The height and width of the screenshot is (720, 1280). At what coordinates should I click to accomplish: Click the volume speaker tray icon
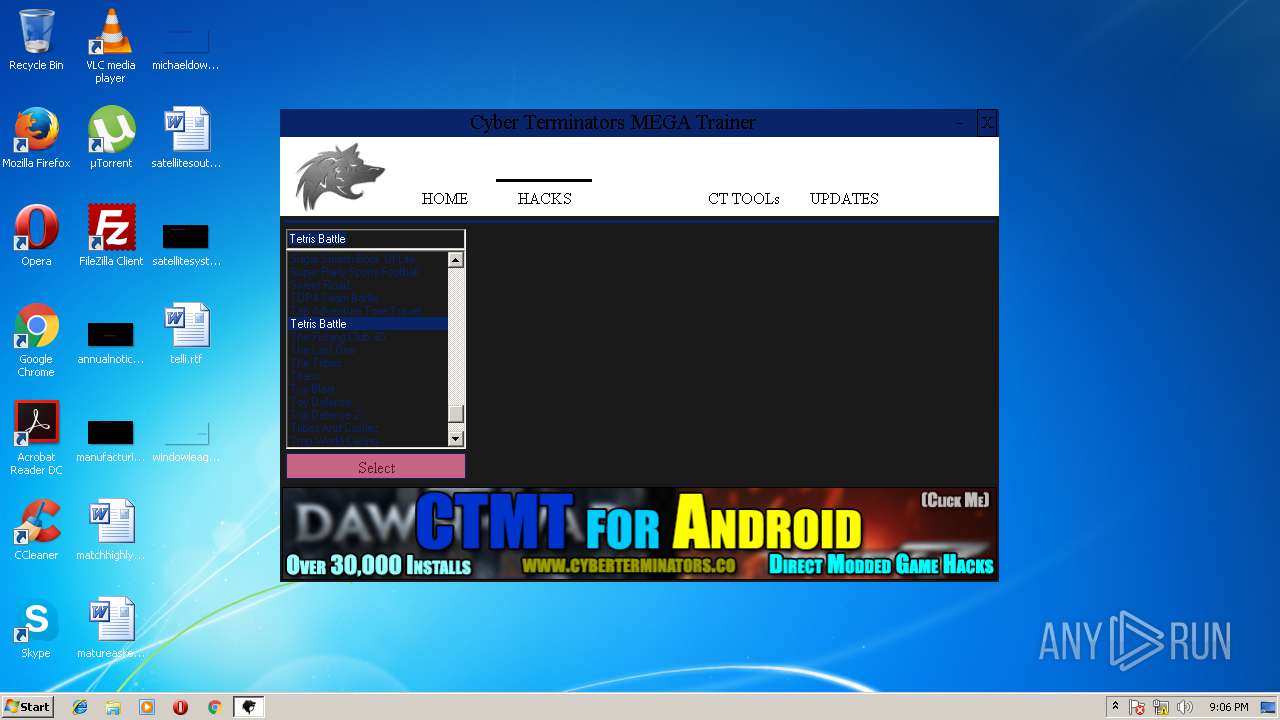pyautogui.click(x=1185, y=707)
